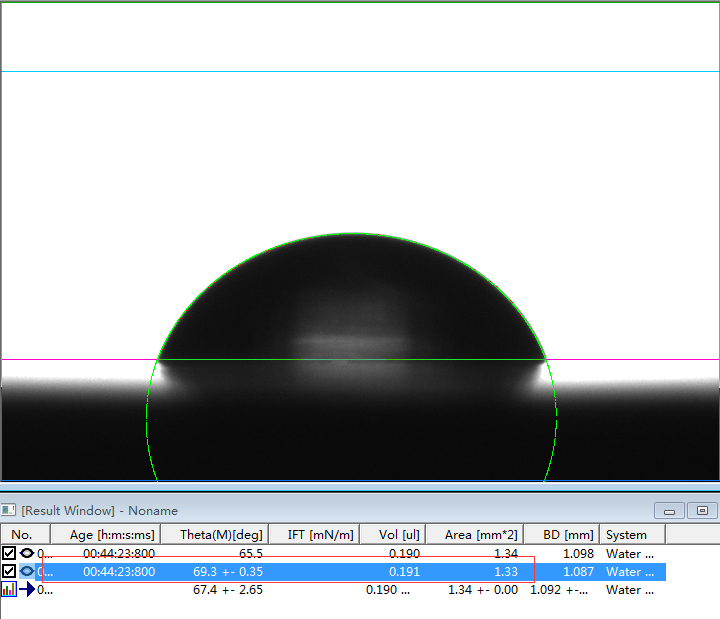This screenshot has height=619, width=720.
Task: Maximize the Result Window panel
Action: point(702,510)
